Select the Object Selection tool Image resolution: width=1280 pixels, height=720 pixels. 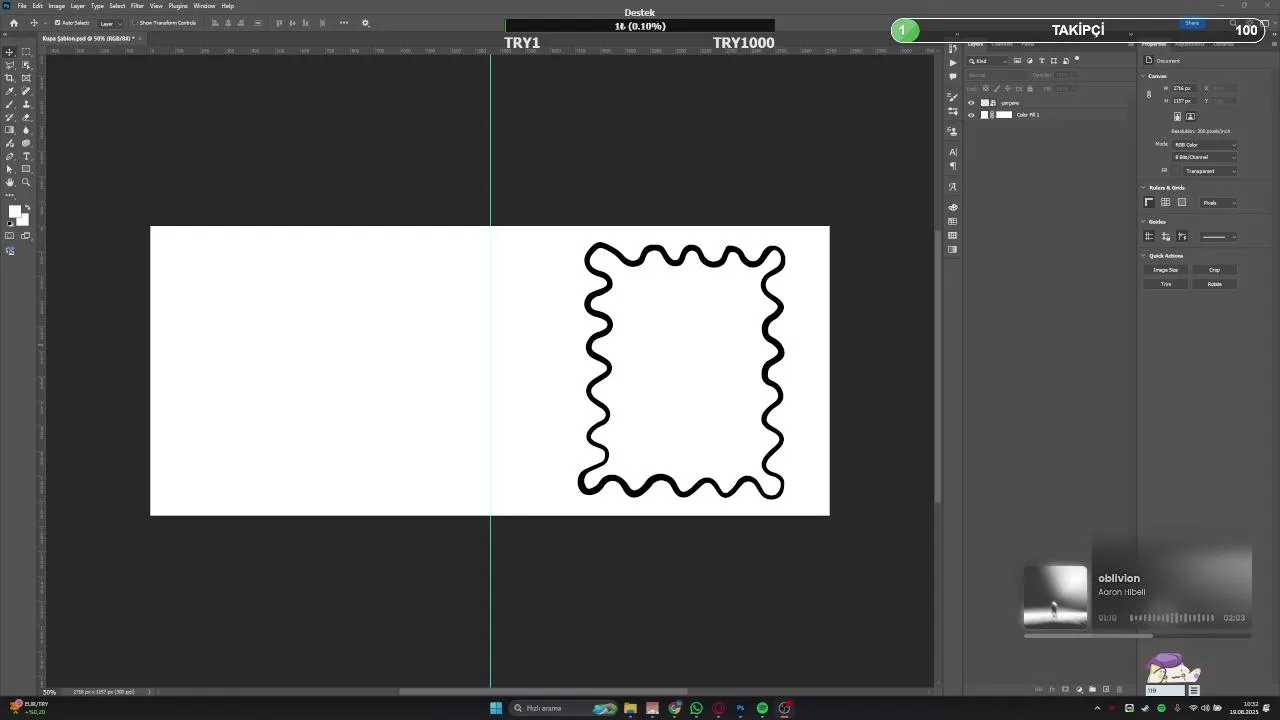point(26,65)
